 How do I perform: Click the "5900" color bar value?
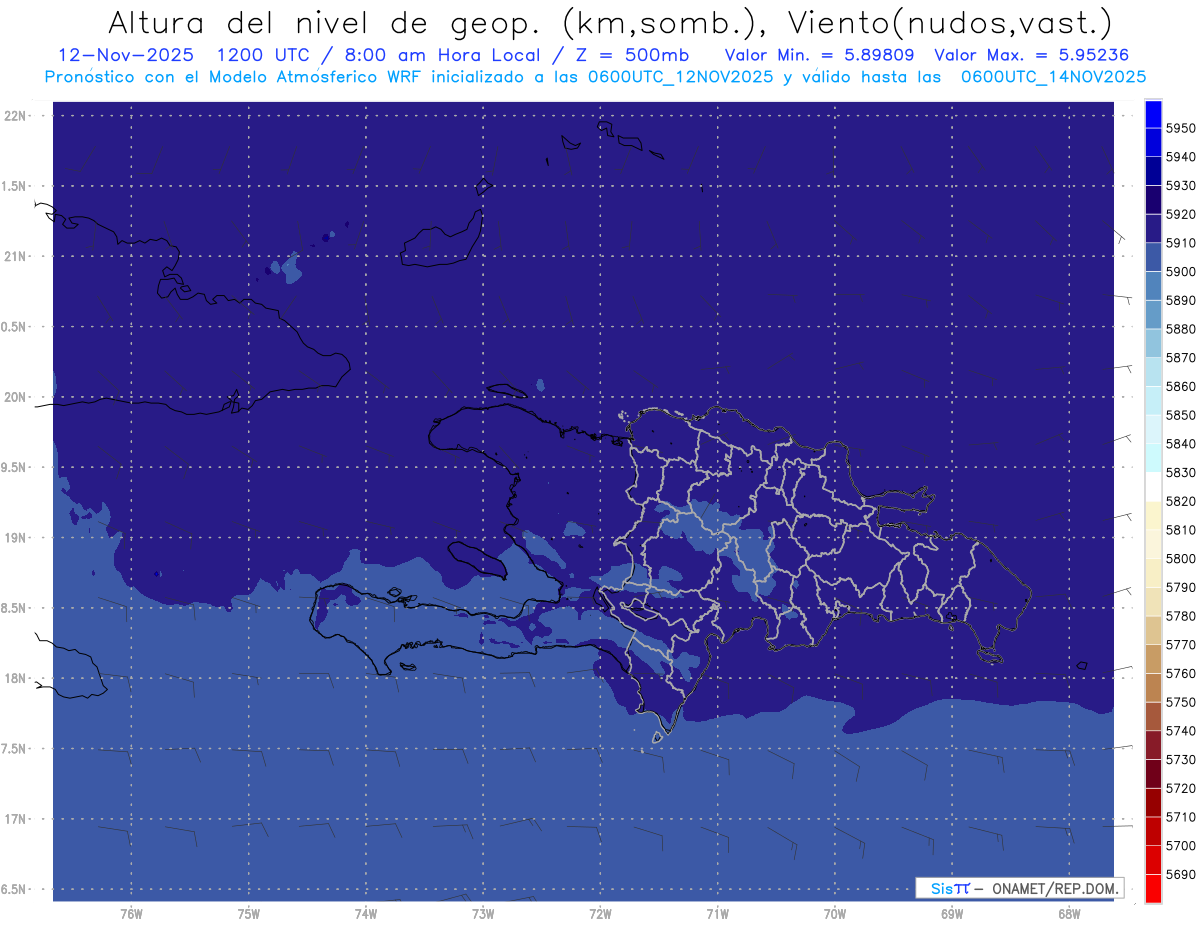pyautogui.click(x=1181, y=271)
